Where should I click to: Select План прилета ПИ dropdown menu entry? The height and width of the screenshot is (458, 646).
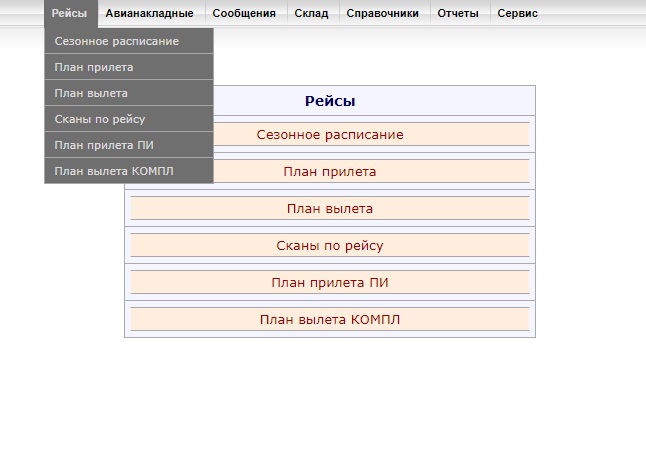129,145
